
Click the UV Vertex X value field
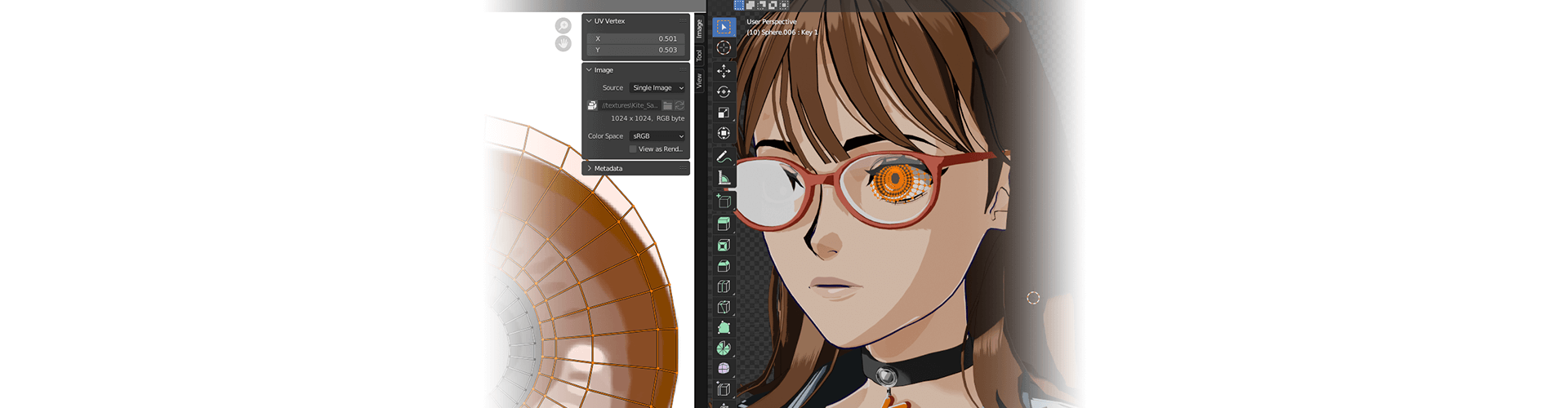(x=635, y=38)
